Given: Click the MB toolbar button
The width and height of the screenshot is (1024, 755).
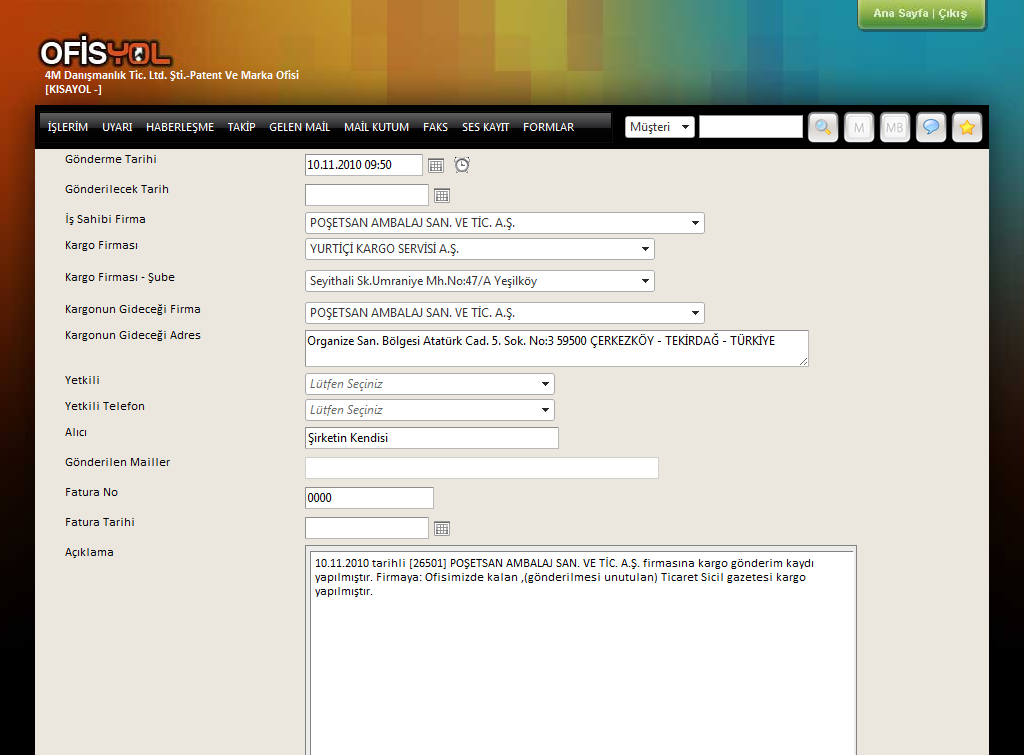Looking at the screenshot, I should (895, 127).
